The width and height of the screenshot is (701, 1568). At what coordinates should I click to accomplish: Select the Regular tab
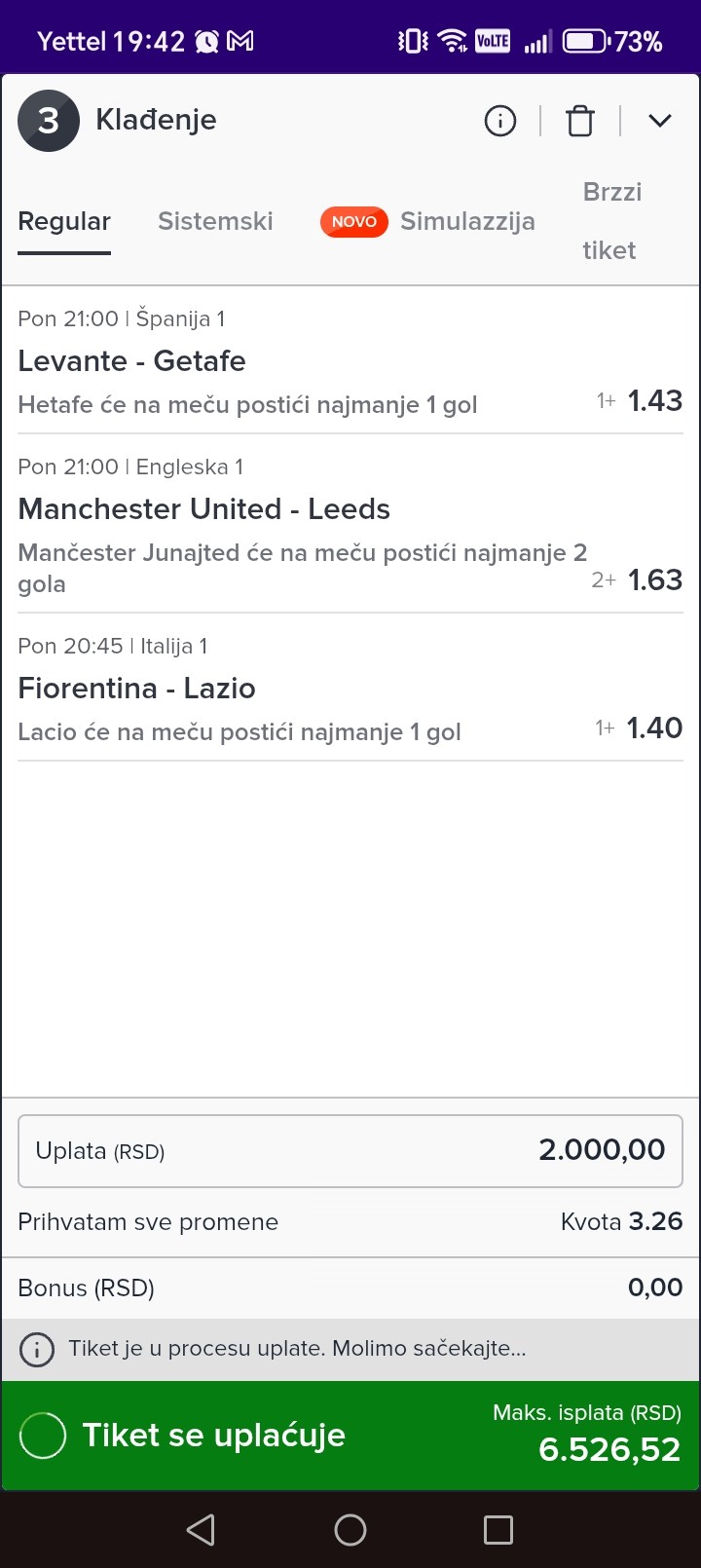[64, 221]
